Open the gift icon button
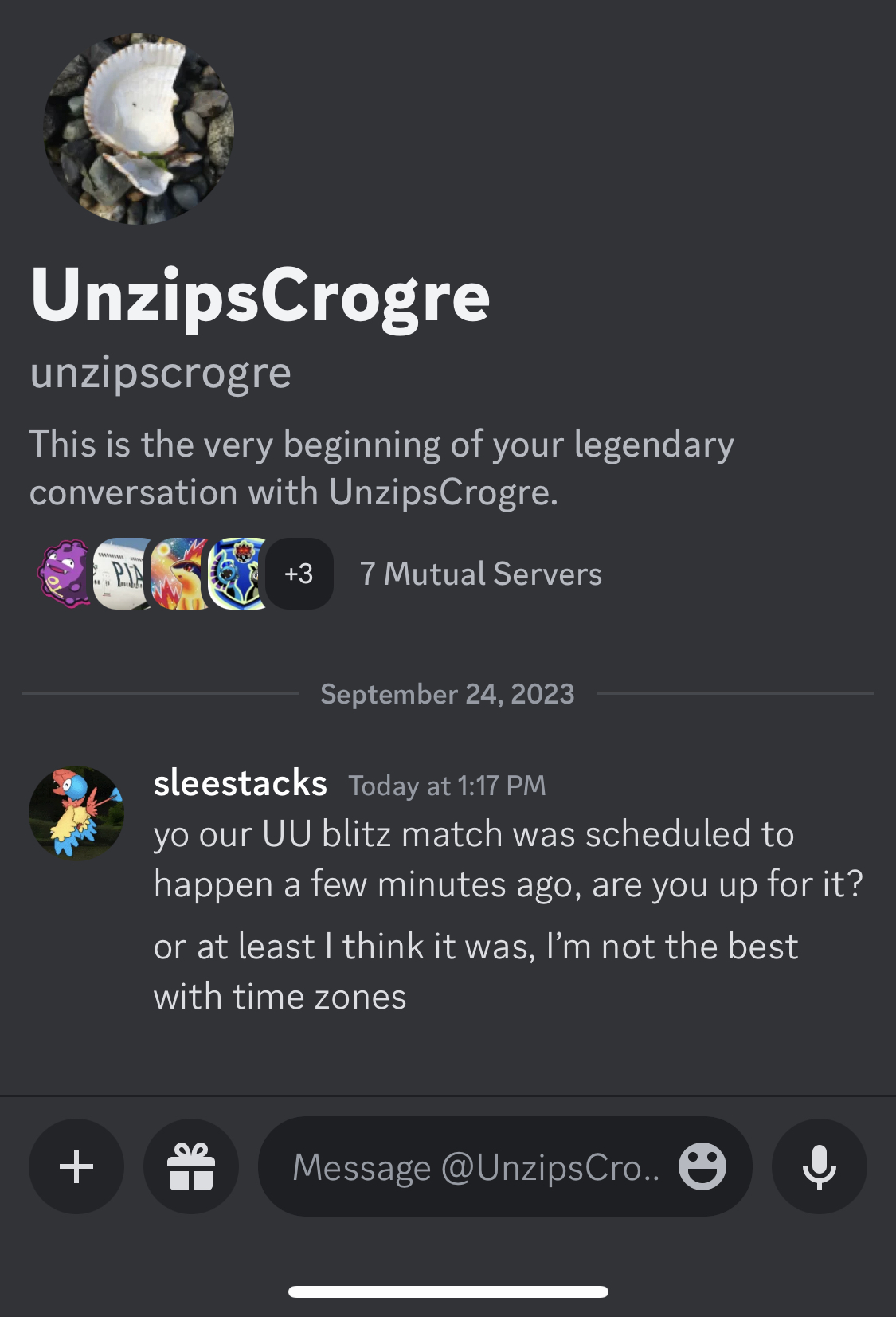Image resolution: width=896 pixels, height=1317 pixels. pyautogui.click(x=191, y=1166)
